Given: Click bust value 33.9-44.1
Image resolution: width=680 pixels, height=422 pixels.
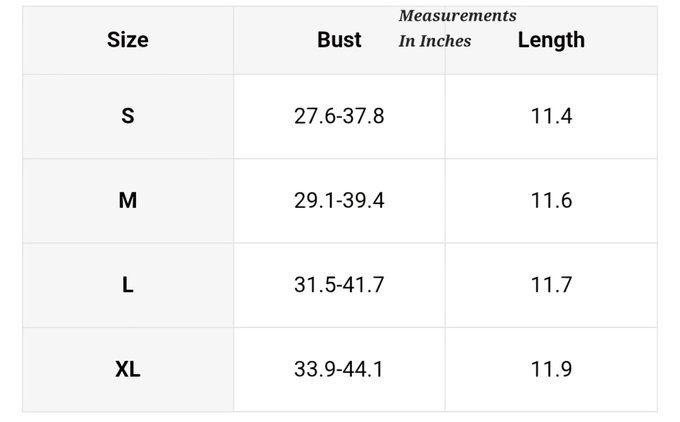Looking at the screenshot, I should tap(339, 370).
